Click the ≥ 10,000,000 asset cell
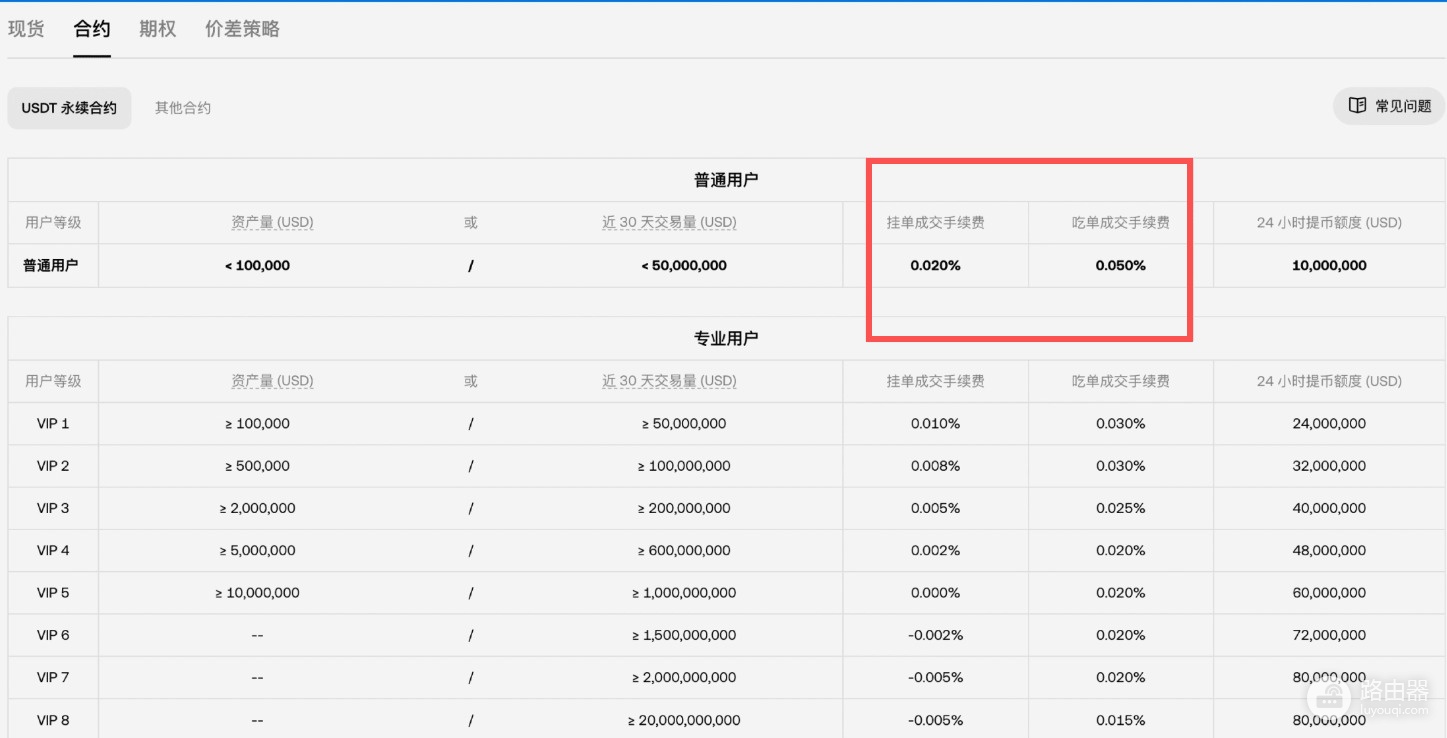Viewport: 1447px width, 738px height. click(257, 593)
